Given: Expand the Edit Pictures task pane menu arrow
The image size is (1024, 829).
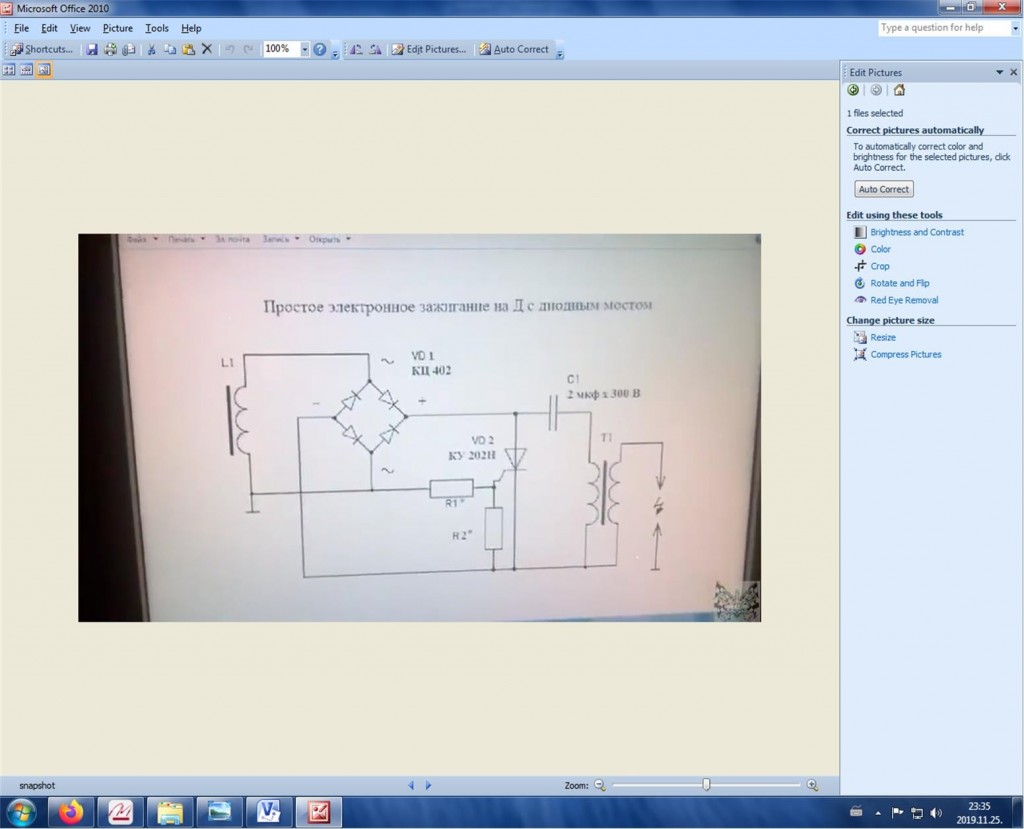Looking at the screenshot, I should coord(999,72).
